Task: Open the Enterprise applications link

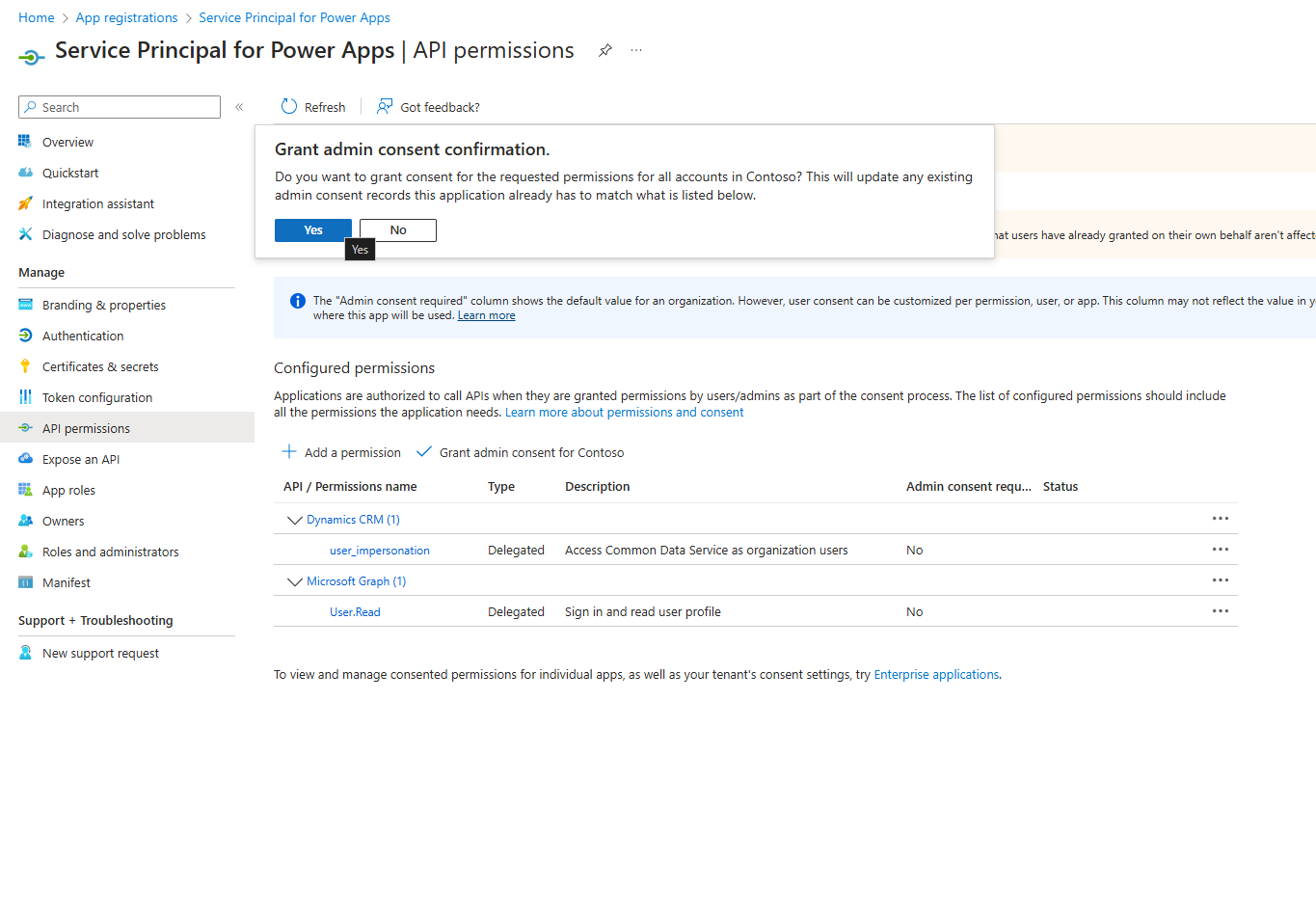Action: click(x=936, y=674)
